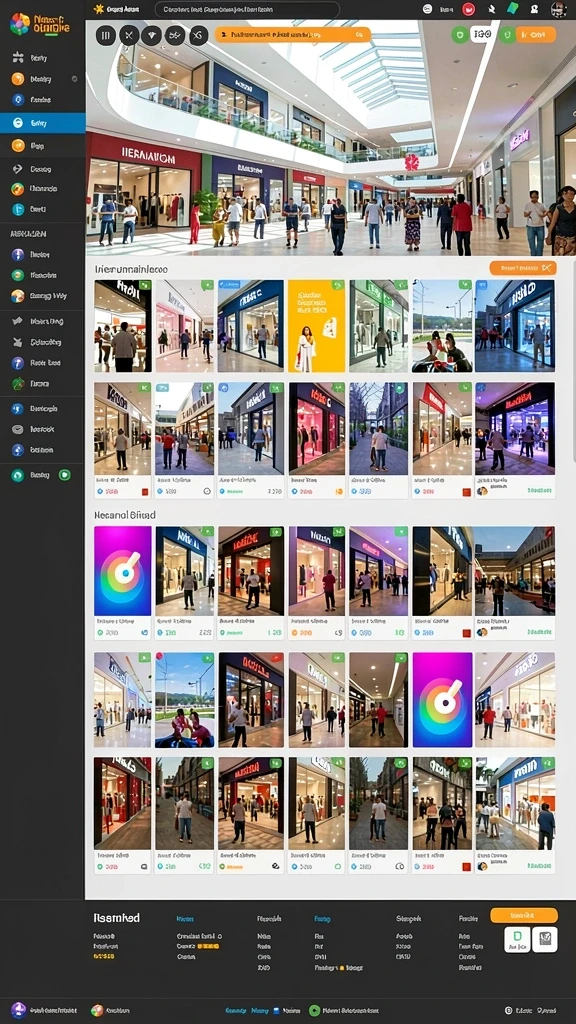Click the white pin icon beside the red circle

tap(492, 9)
